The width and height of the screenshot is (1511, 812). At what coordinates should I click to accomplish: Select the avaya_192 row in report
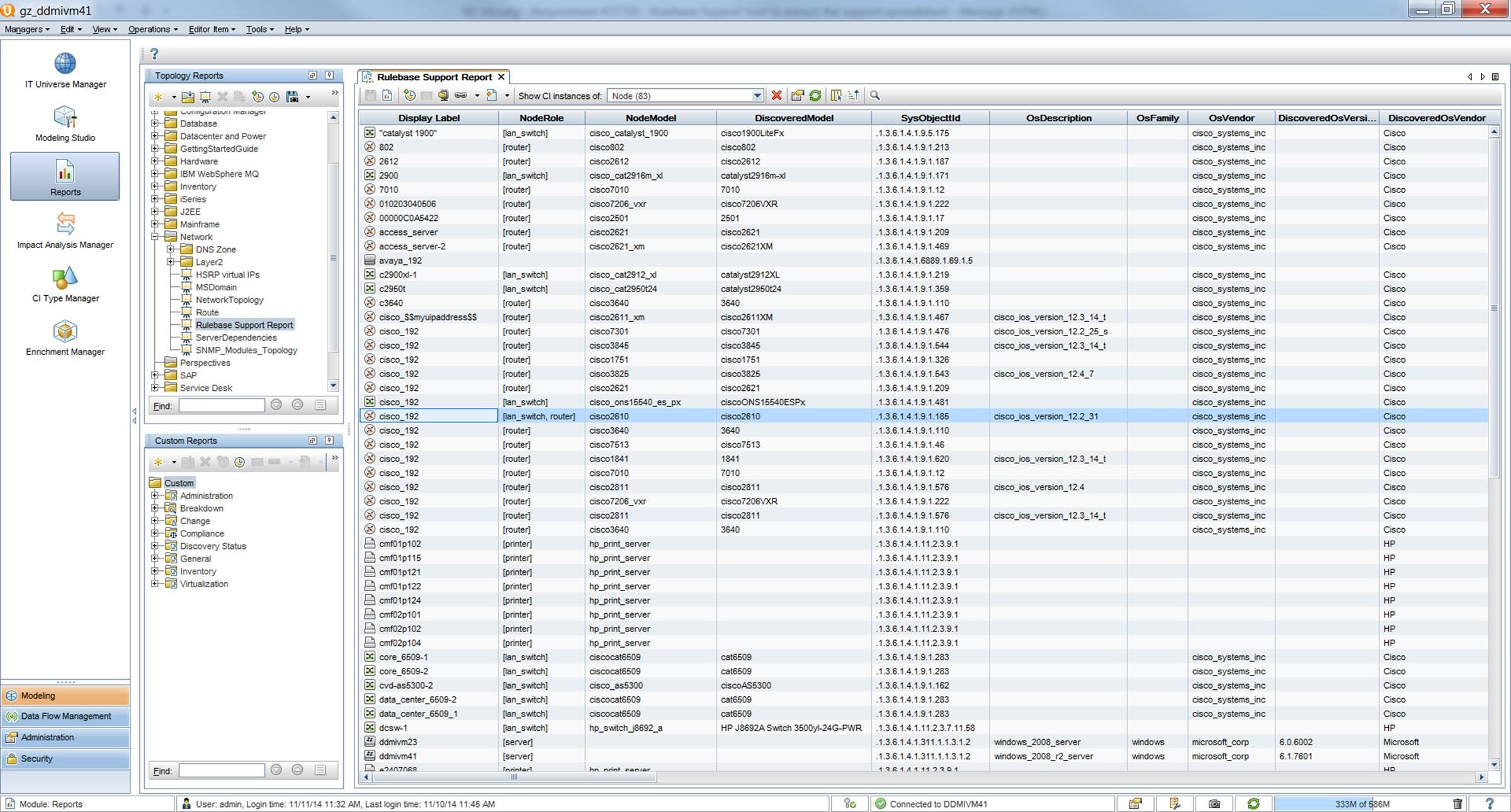[924, 261]
